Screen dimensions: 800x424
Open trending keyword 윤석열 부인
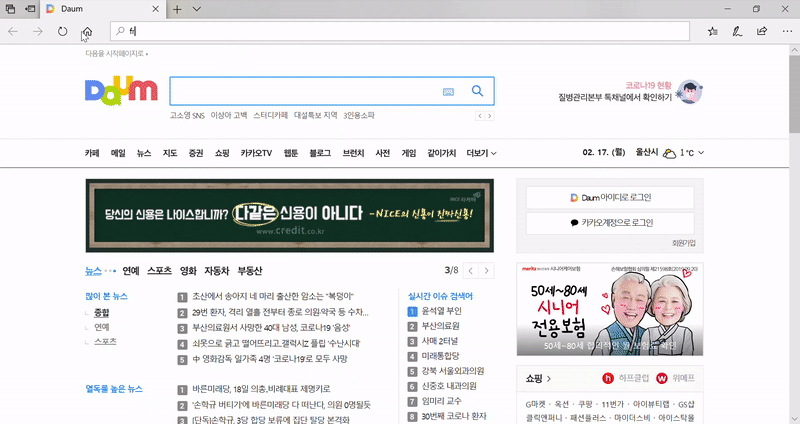point(441,311)
